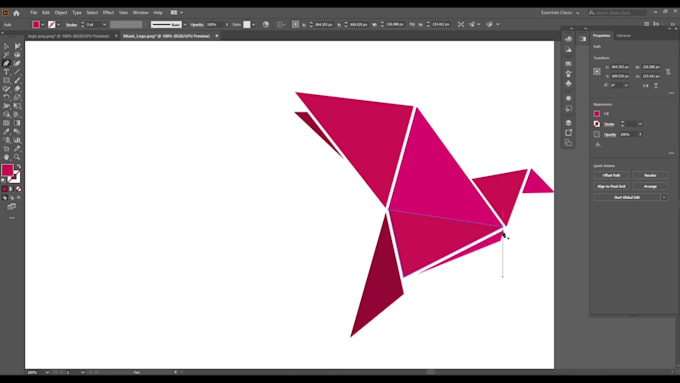Click Align to Pixel Grid button
Image resolution: width=680 pixels, height=383 pixels.
611,187
